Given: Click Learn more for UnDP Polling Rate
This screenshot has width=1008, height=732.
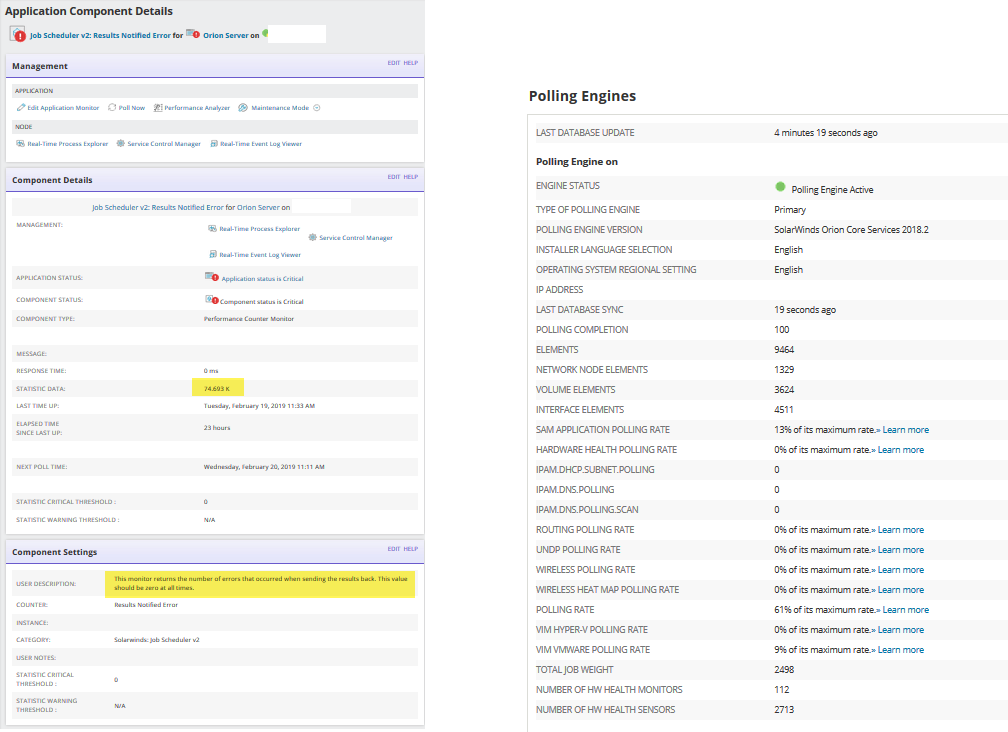Looking at the screenshot, I should point(901,549).
